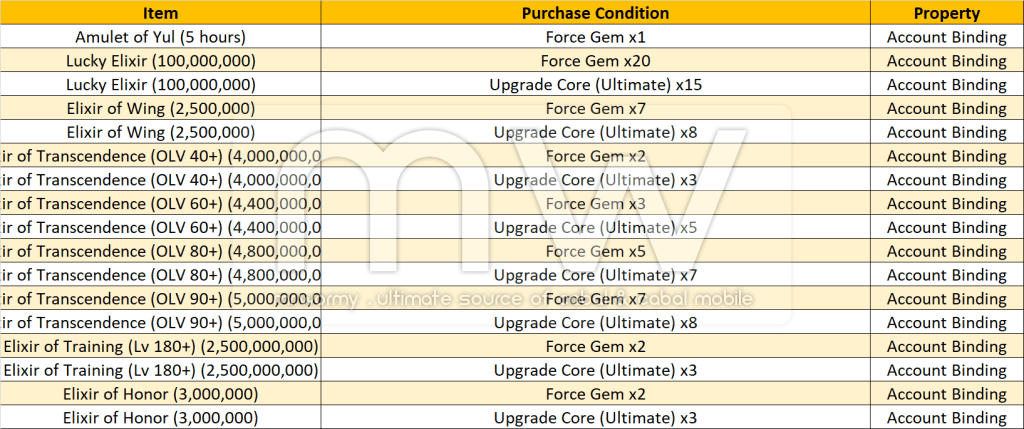Click Account Binding in the Force Gem x5 row
This screenshot has width=1024, height=429.
coord(946,251)
